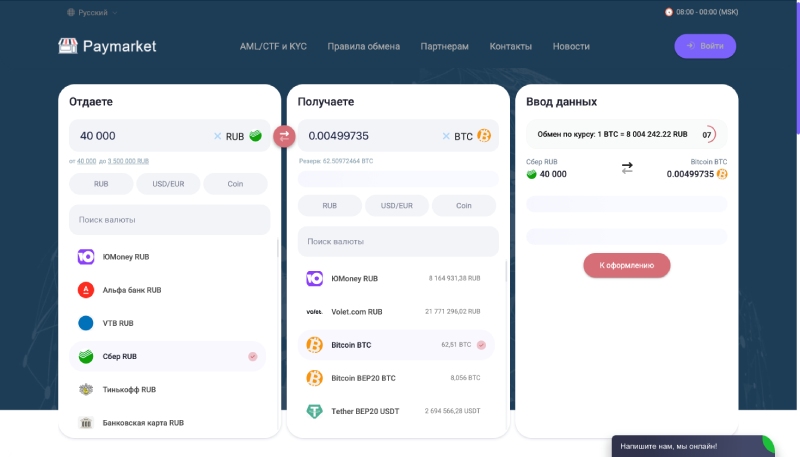The height and width of the screenshot is (457, 800).
Task: Click the Sber icon in the Ввод данных summary
Action: (532, 174)
